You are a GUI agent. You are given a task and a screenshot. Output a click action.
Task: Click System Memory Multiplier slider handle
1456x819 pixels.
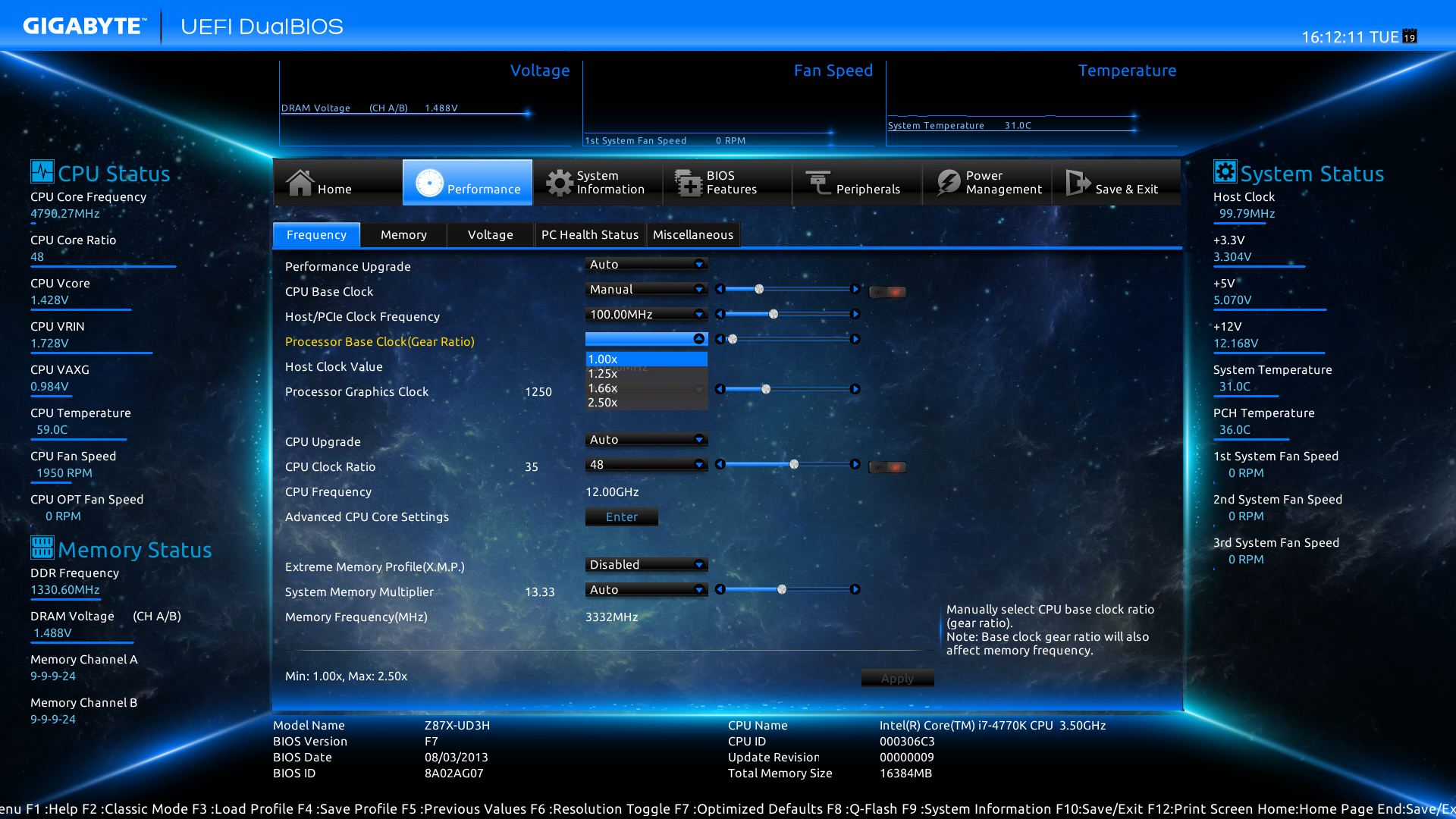(782, 589)
